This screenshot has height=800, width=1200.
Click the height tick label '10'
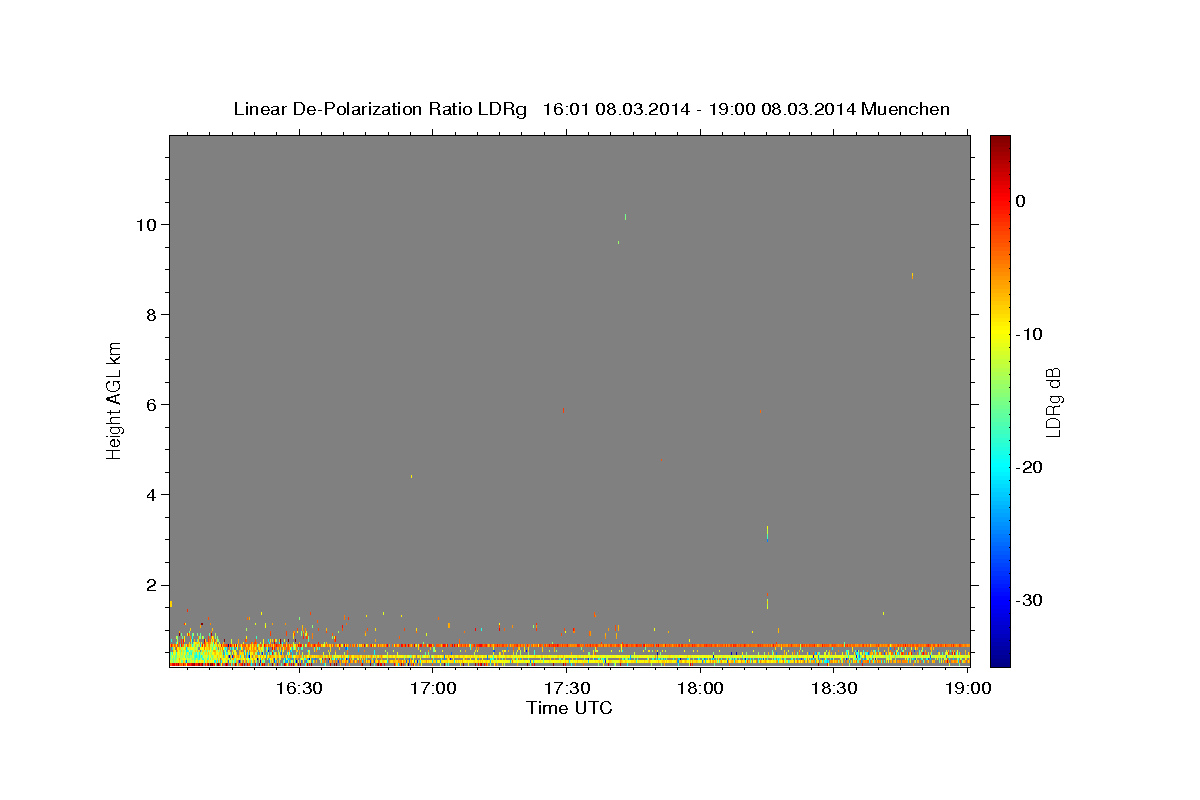point(146,224)
